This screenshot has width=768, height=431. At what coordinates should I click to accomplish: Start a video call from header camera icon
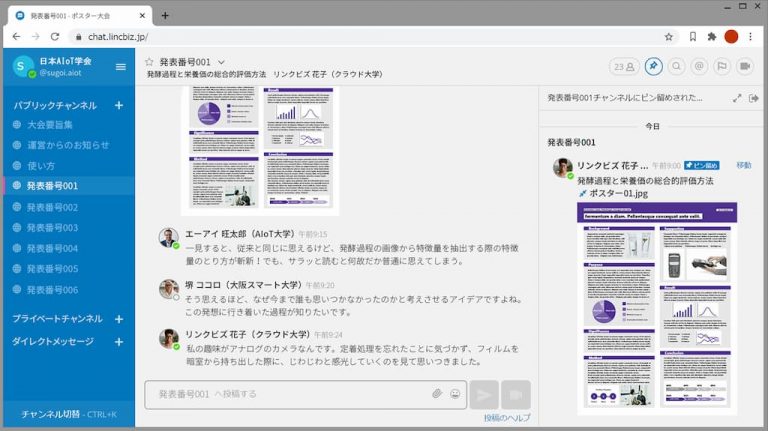coord(746,67)
